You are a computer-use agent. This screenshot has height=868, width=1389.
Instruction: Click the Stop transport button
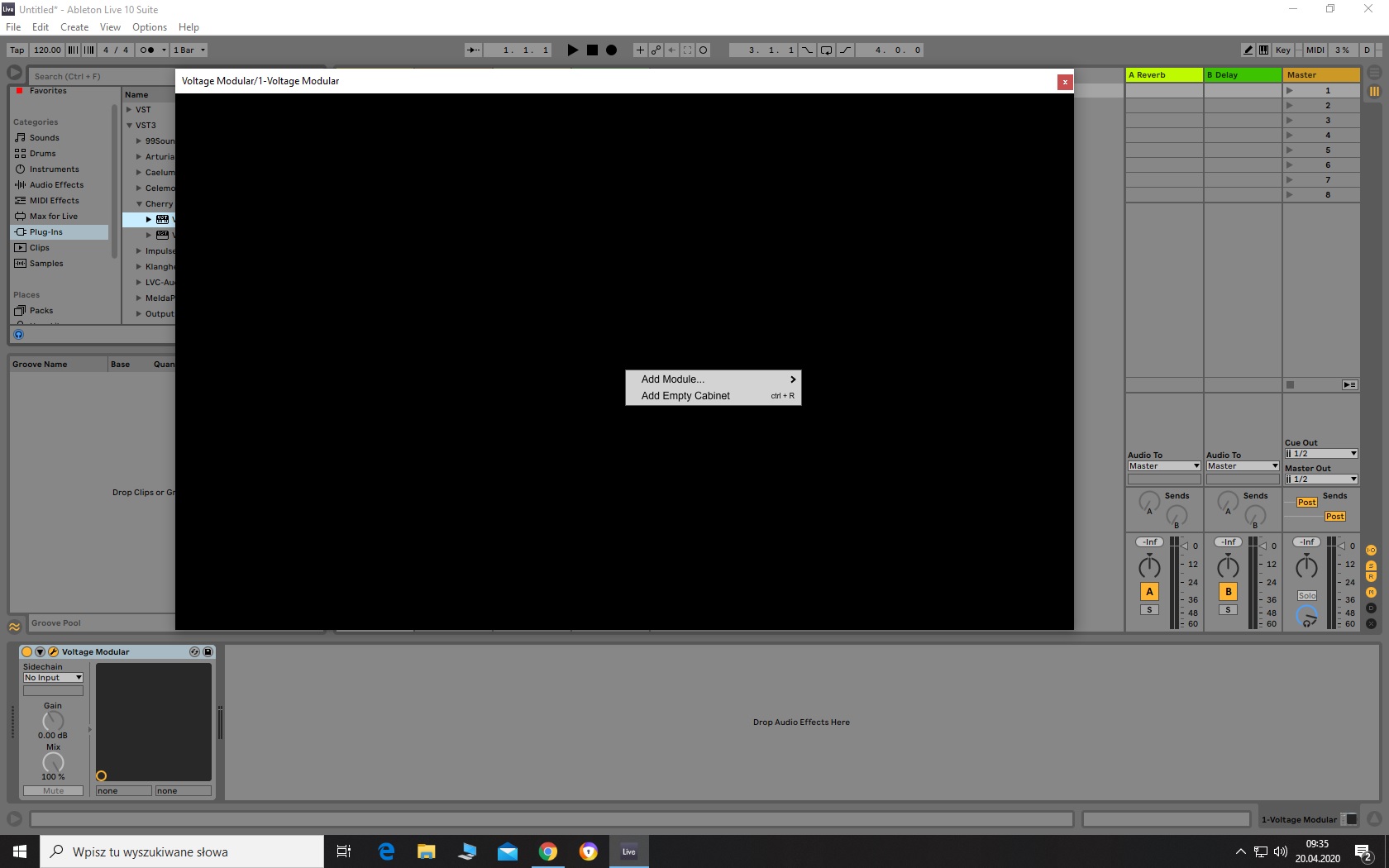[x=592, y=50]
